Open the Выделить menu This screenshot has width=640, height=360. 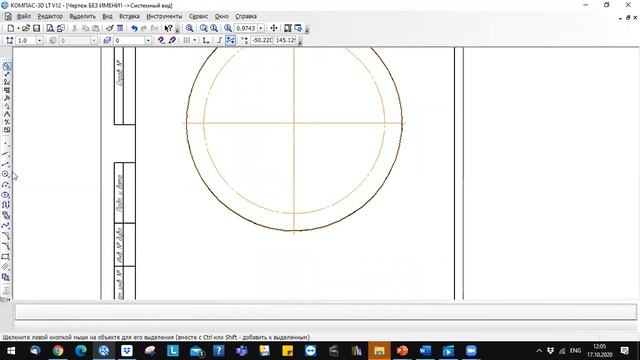(82, 16)
